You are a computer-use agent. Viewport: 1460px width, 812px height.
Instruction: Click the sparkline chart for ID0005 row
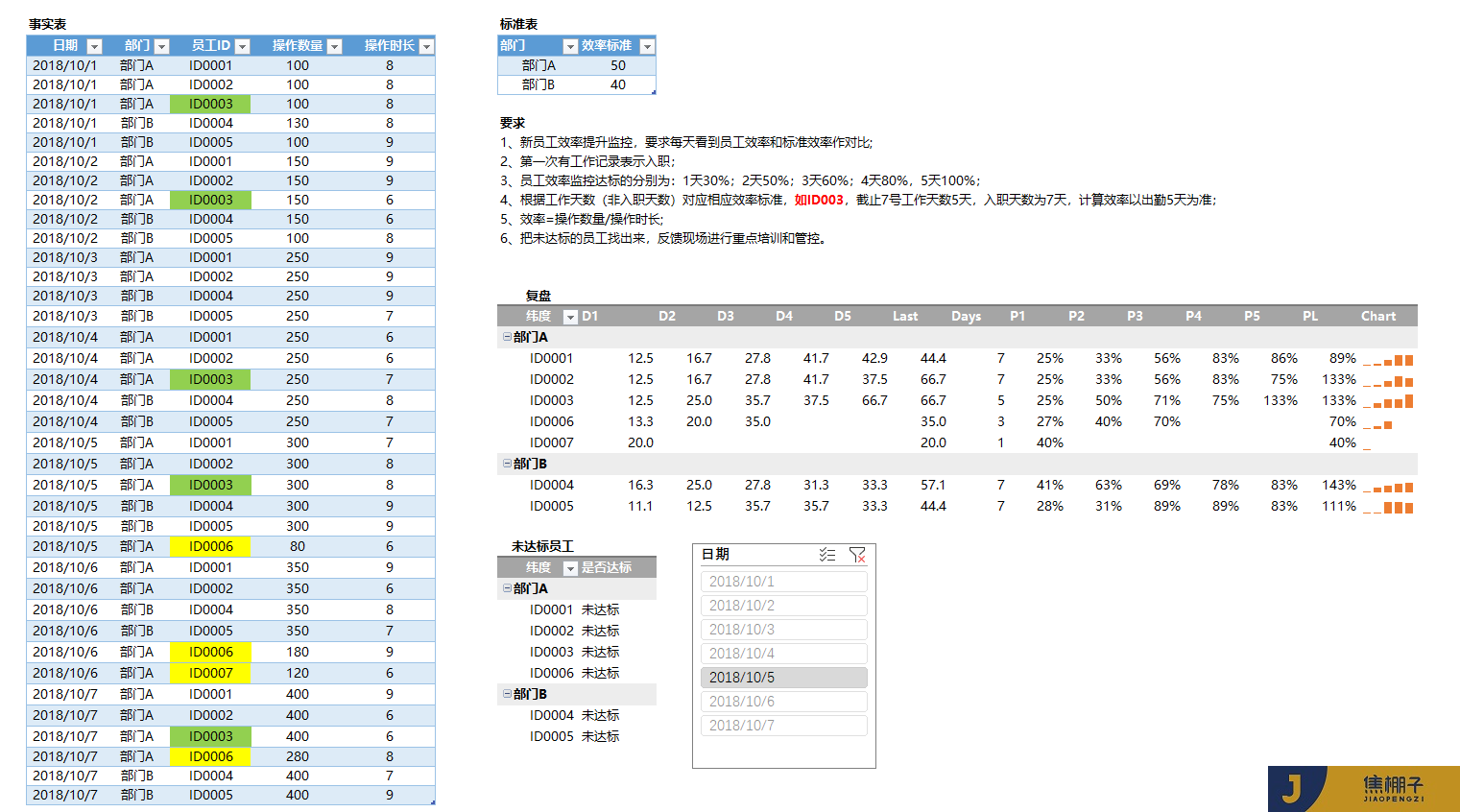(x=1388, y=507)
